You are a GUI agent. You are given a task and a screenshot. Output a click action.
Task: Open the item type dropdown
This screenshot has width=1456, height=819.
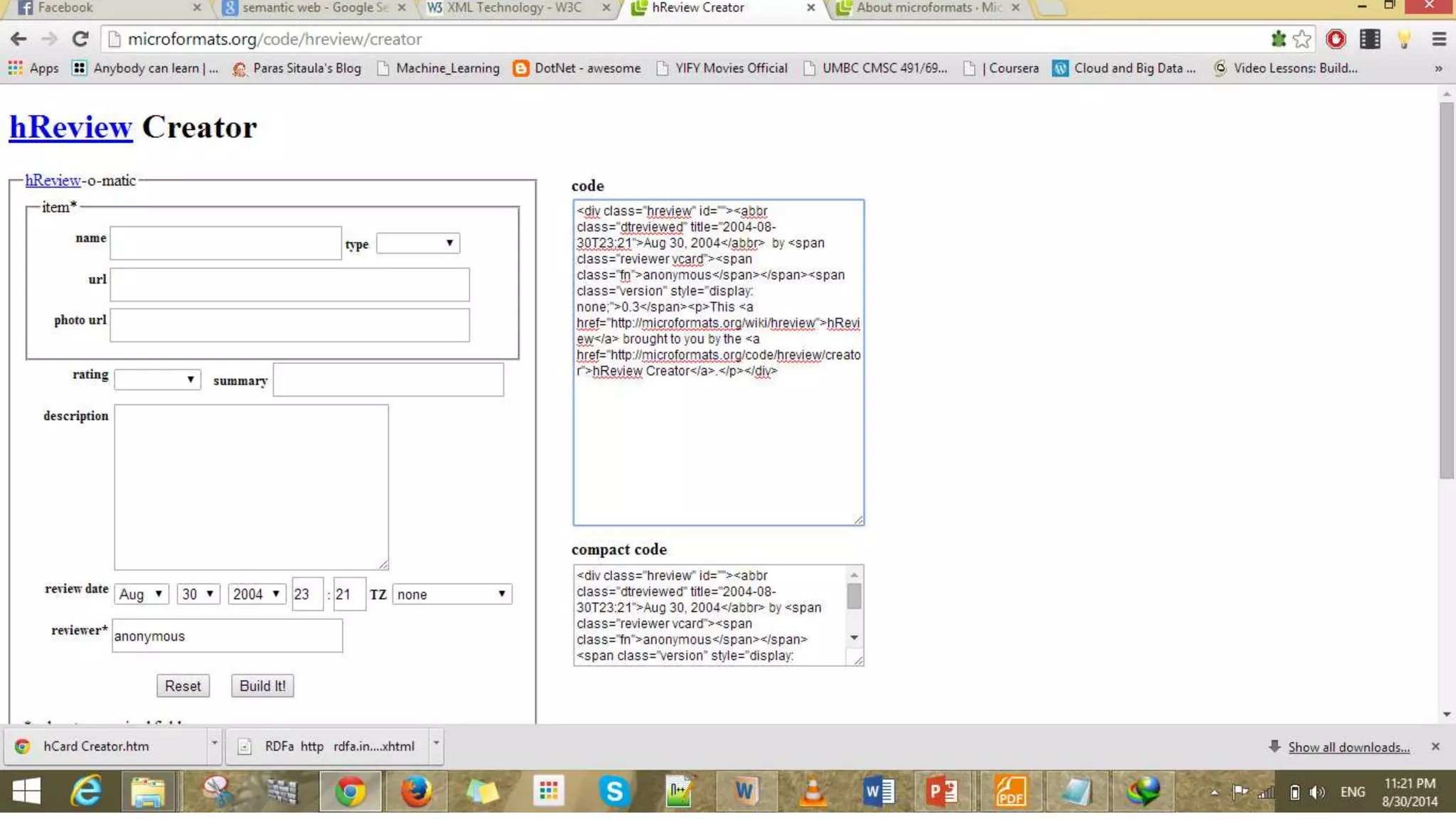(418, 243)
